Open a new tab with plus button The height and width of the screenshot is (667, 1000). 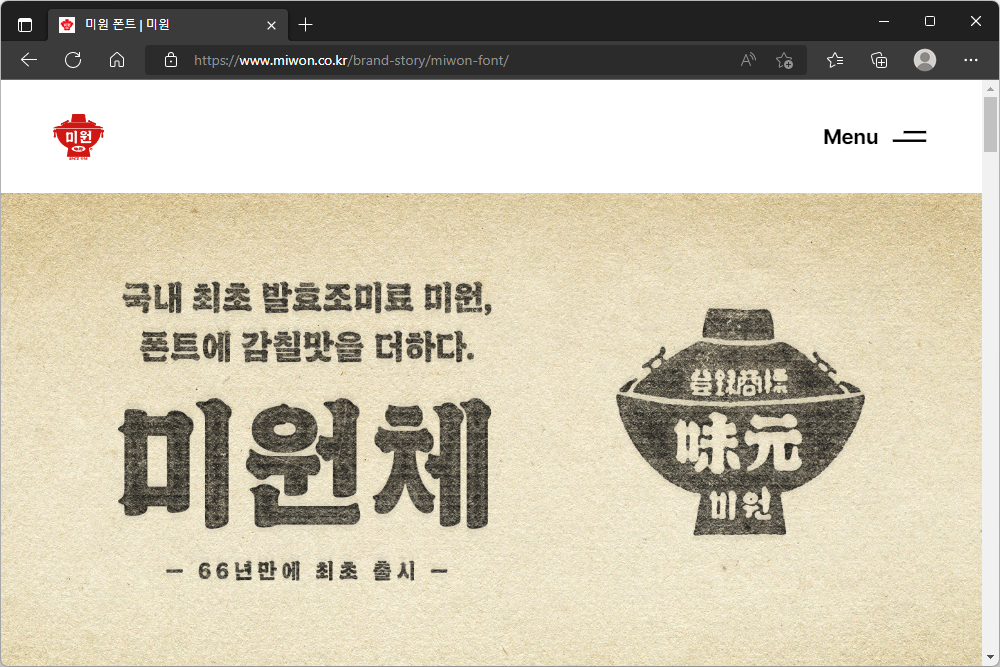pos(305,25)
